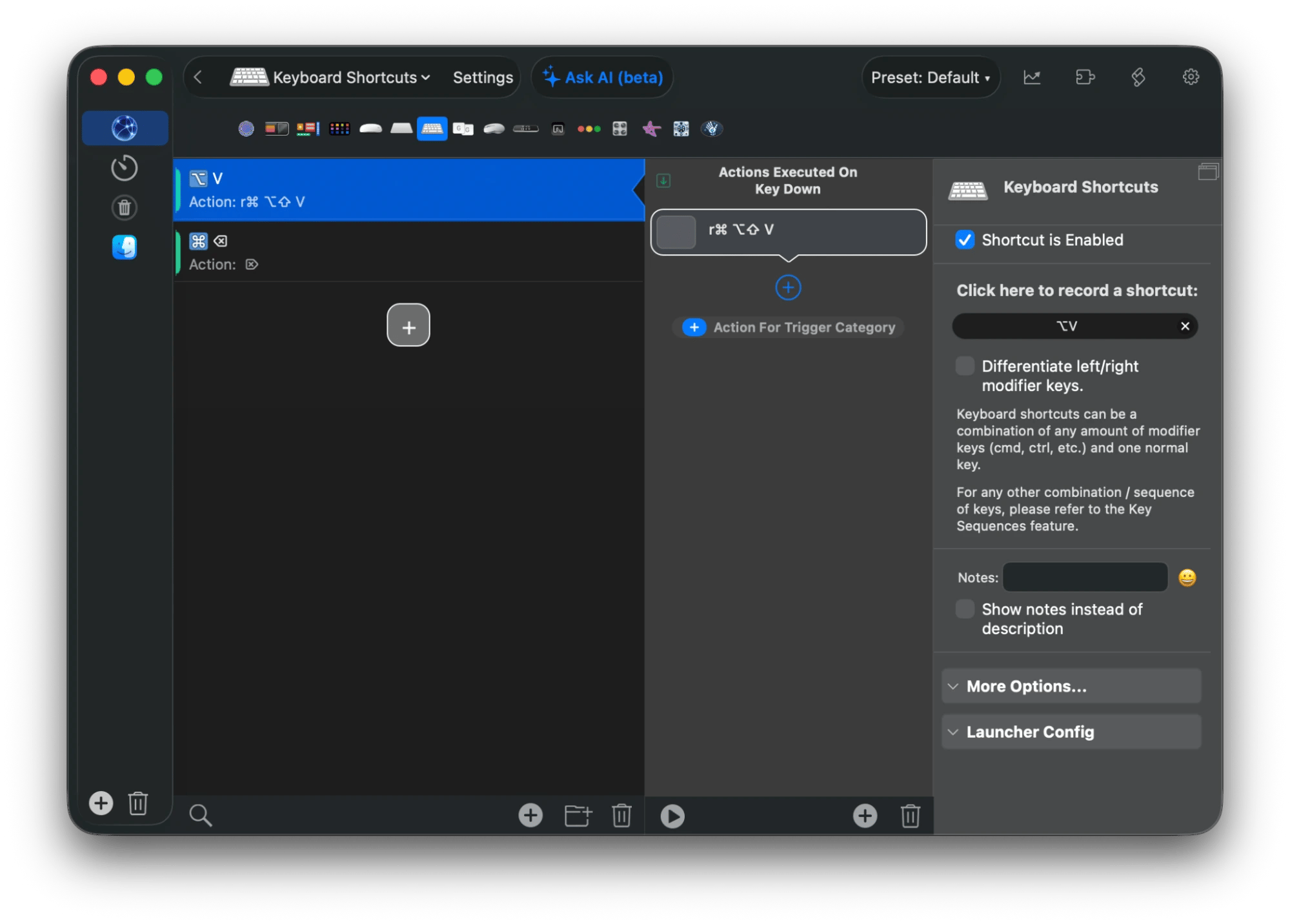Image resolution: width=1290 pixels, height=924 pixels.
Task: Add action with blue circled plus
Action: [788, 287]
